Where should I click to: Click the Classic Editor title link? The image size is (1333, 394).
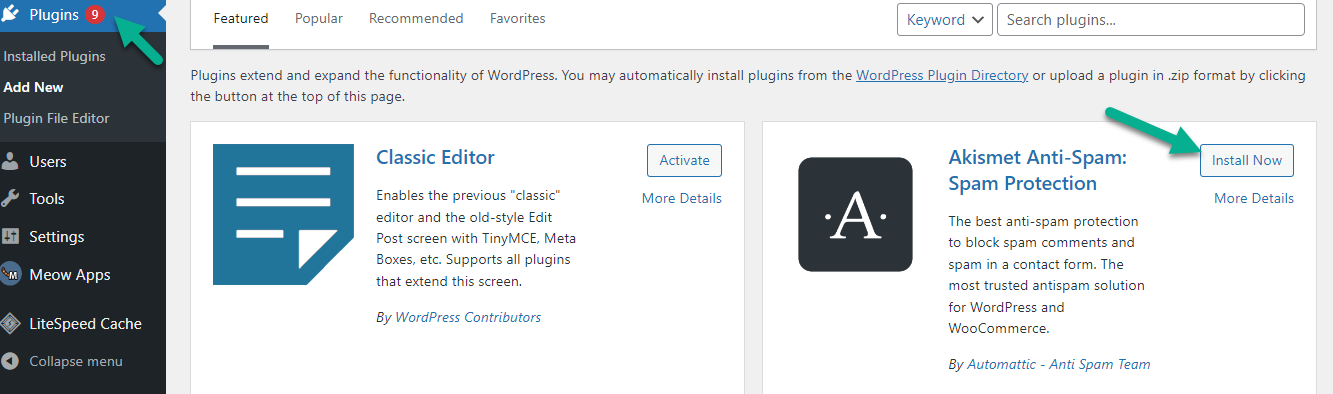pyautogui.click(x=435, y=157)
